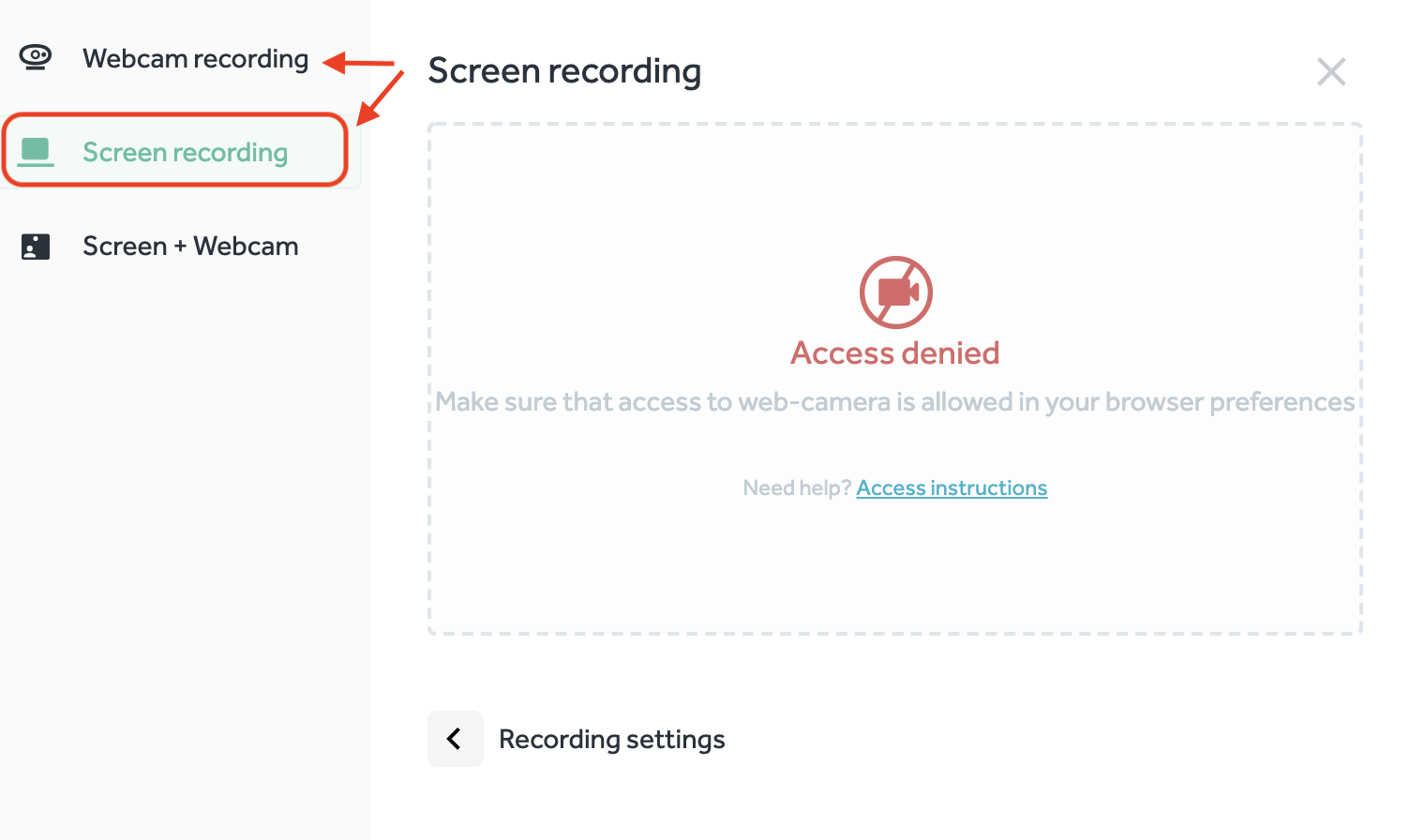Click the left-facing chevron beside Recording settings
1410x840 pixels.
point(455,739)
